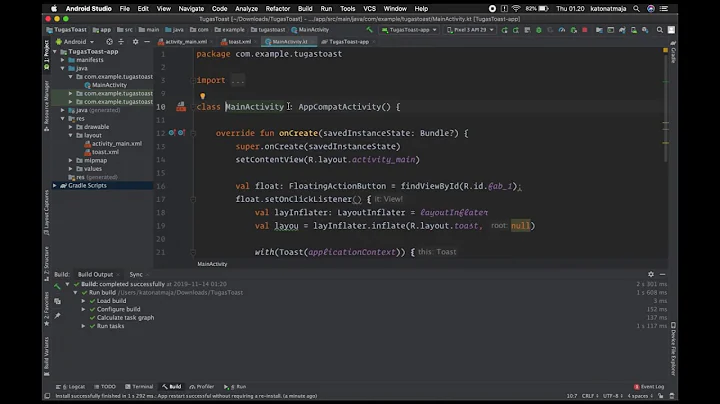Open the Pixel 3 API 29 device dropdown
Image resolution: width=720 pixels, height=404 pixels.
coord(470,30)
